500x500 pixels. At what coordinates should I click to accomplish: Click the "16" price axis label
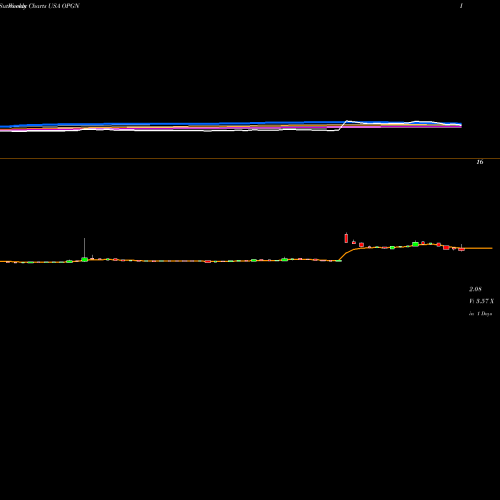pyautogui.click(x=480, y=162)
